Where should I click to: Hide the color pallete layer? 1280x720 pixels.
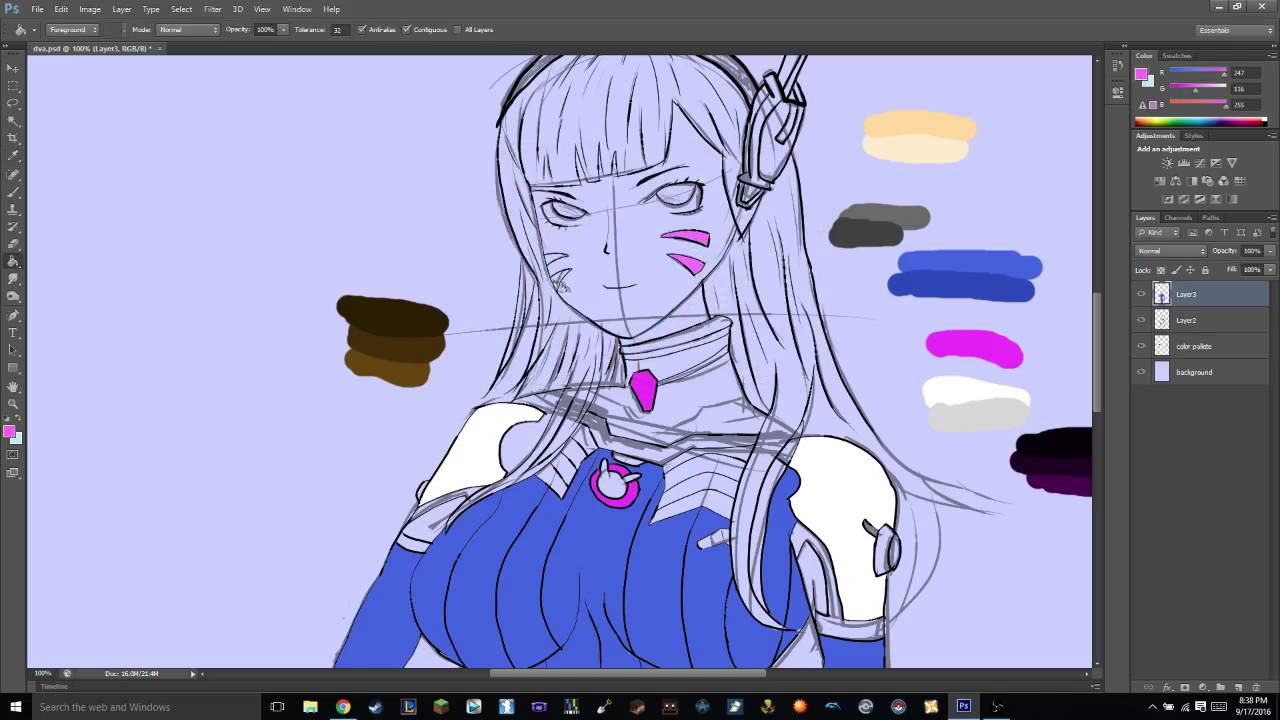[1141, 346]
